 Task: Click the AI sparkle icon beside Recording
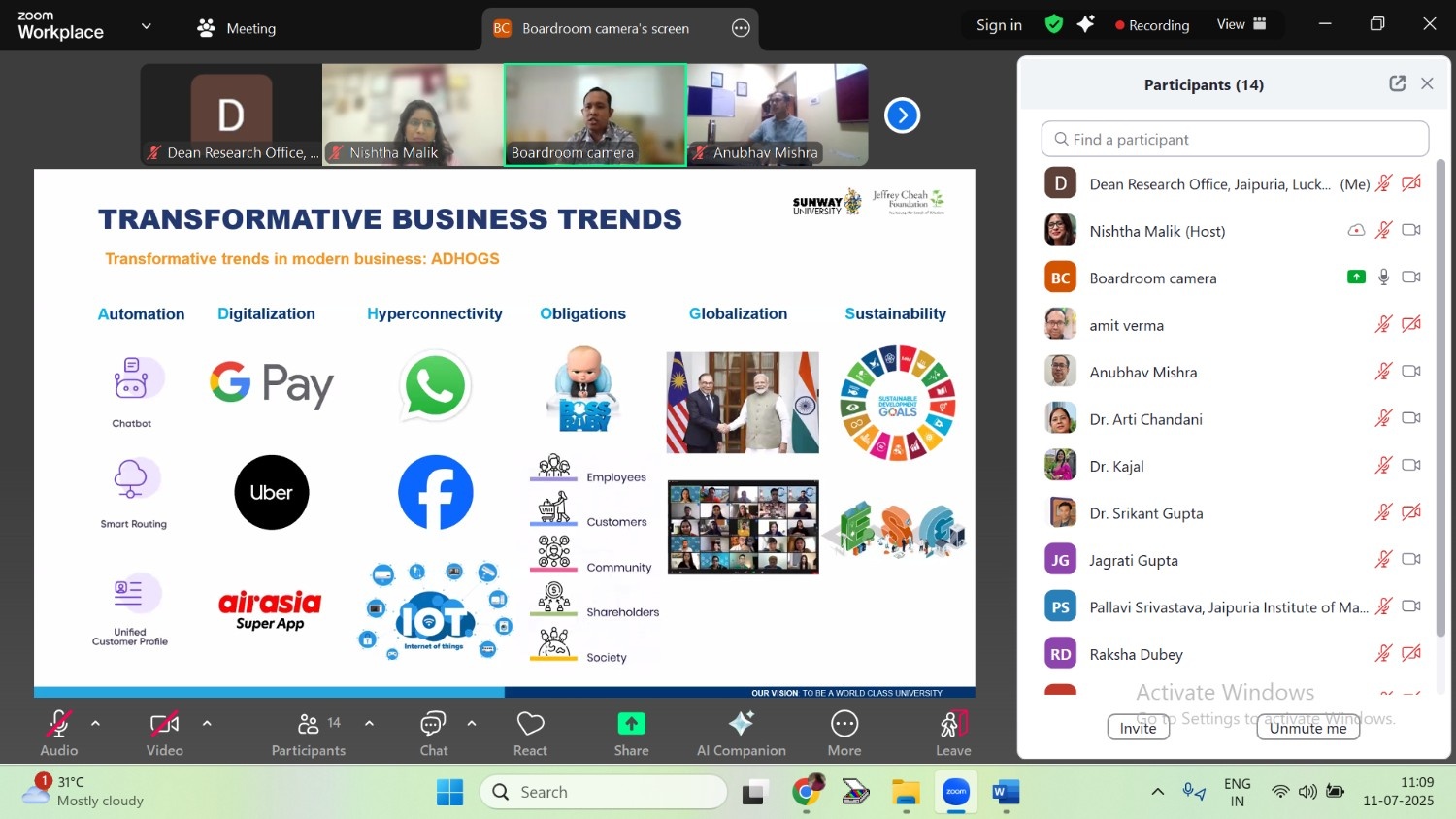[x=1085, y=24]
